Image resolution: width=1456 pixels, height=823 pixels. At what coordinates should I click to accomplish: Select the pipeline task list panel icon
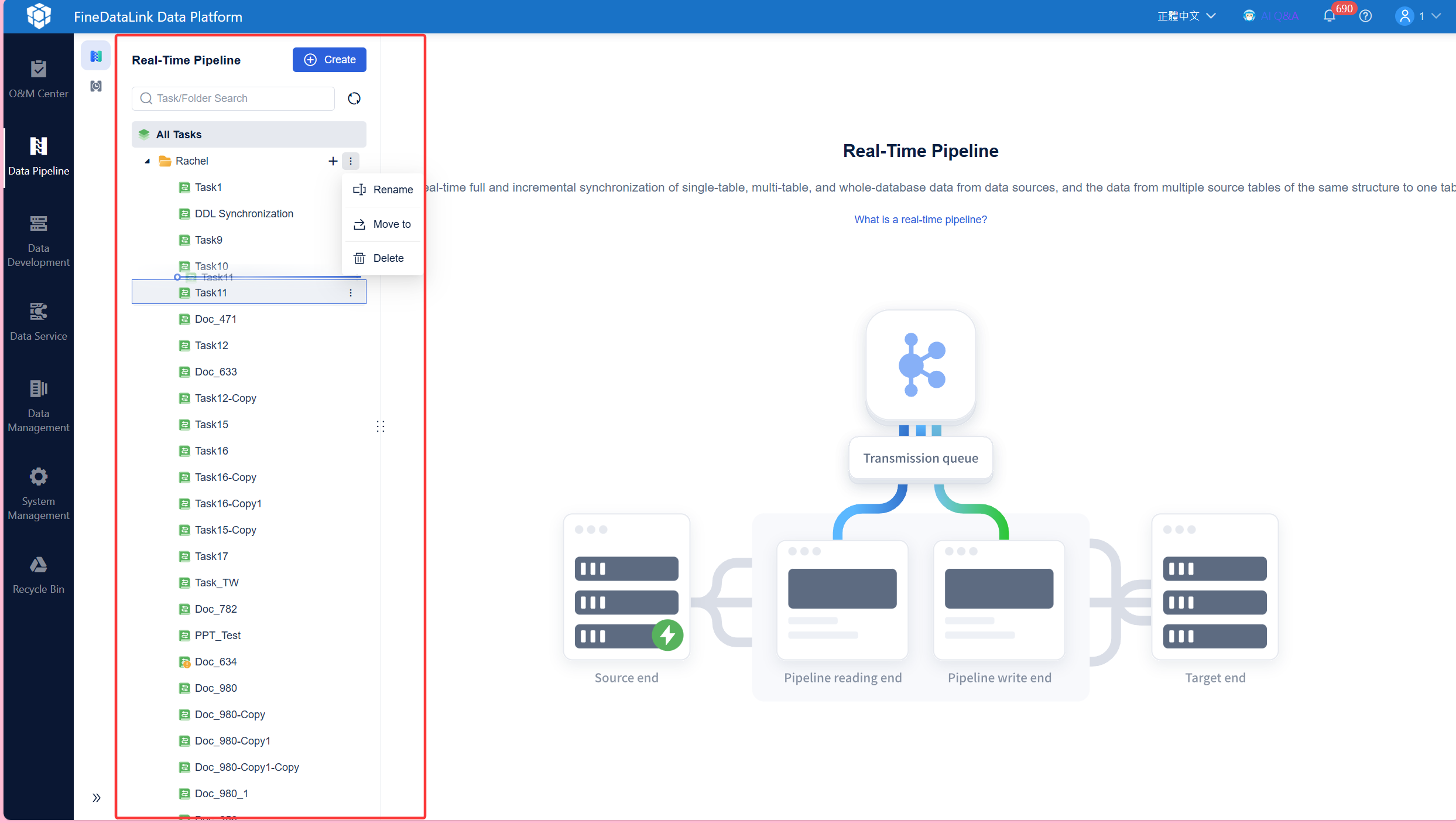pos(96,56)
